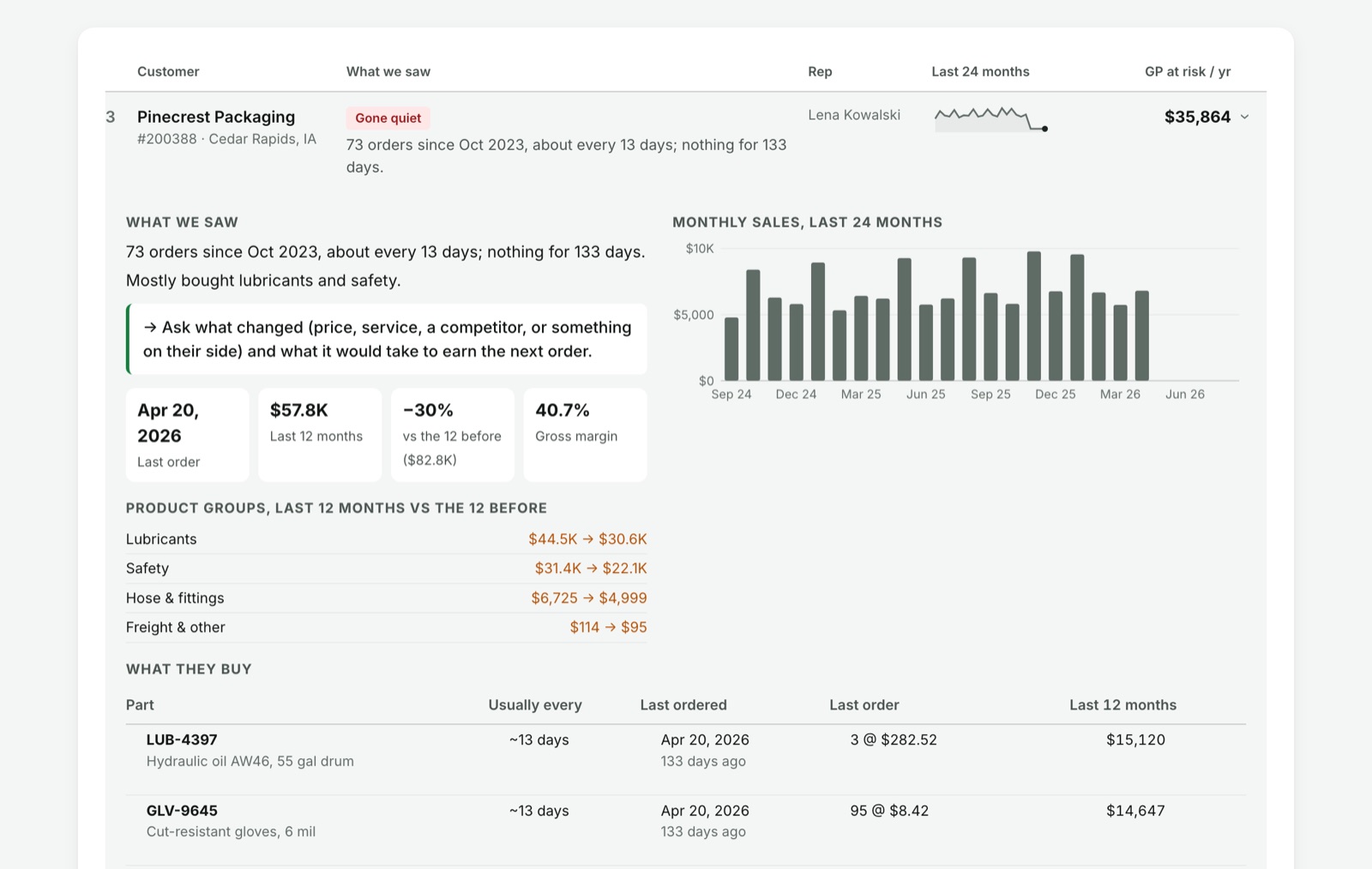The image size is (1372, 869).
Task: Click 'Mostly bought lubricants and safety.' text
Action: [263, 281]
